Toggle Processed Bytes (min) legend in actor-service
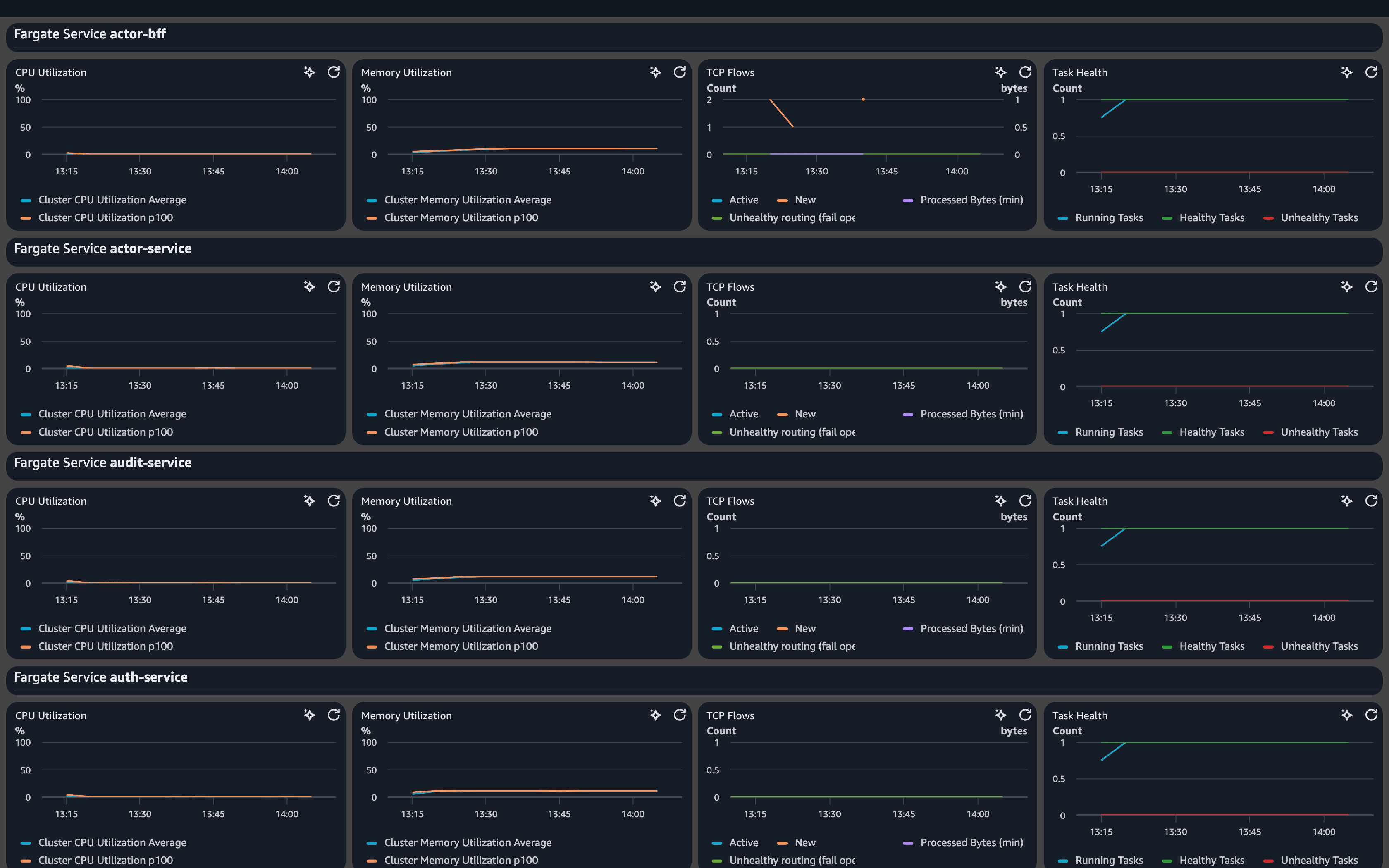Image resolution: width=1389 pixels, height=868 pixels. point(963,414)
